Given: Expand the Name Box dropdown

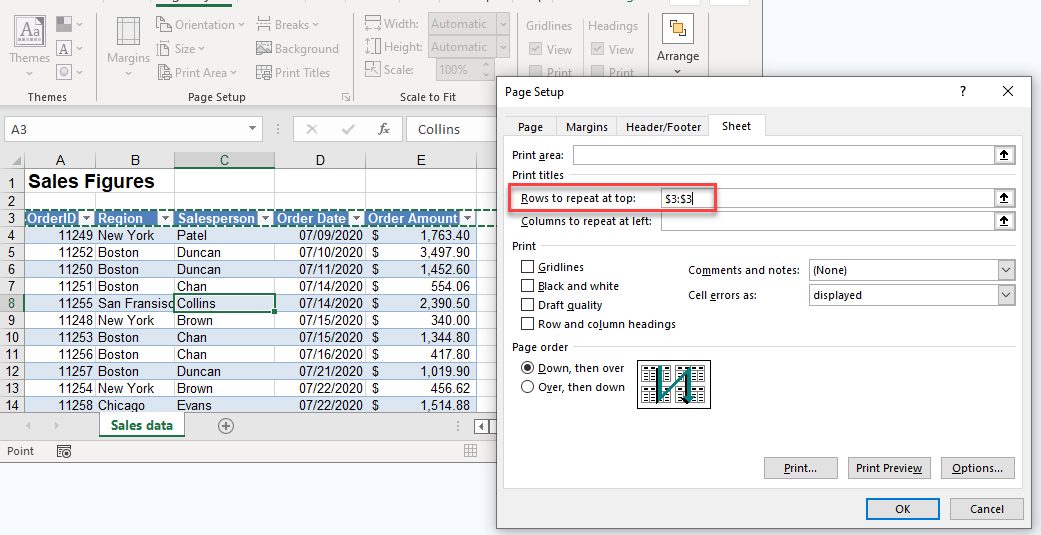Looking at the screenshot, I should tap(252, 129).
